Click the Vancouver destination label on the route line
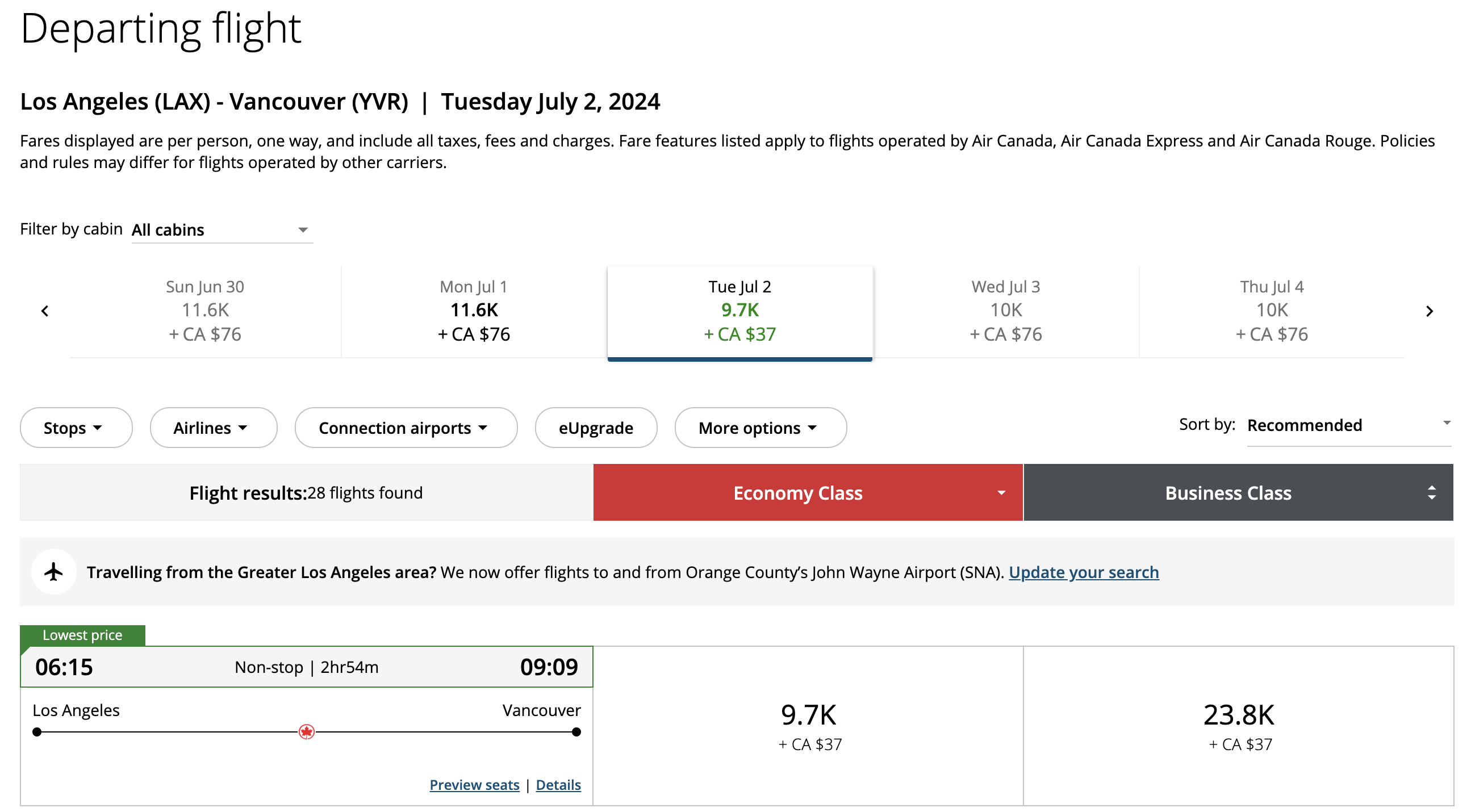Image resolution: width=1471 pixels, height=812 pixels. coord(541,710)
